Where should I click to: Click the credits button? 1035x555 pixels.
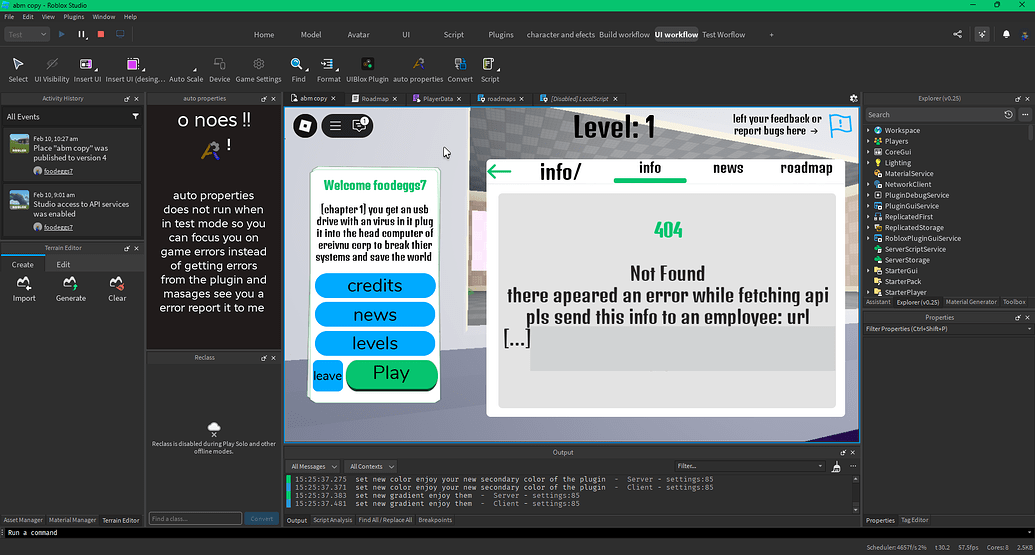pyautogui.click(x=375, y=286)
